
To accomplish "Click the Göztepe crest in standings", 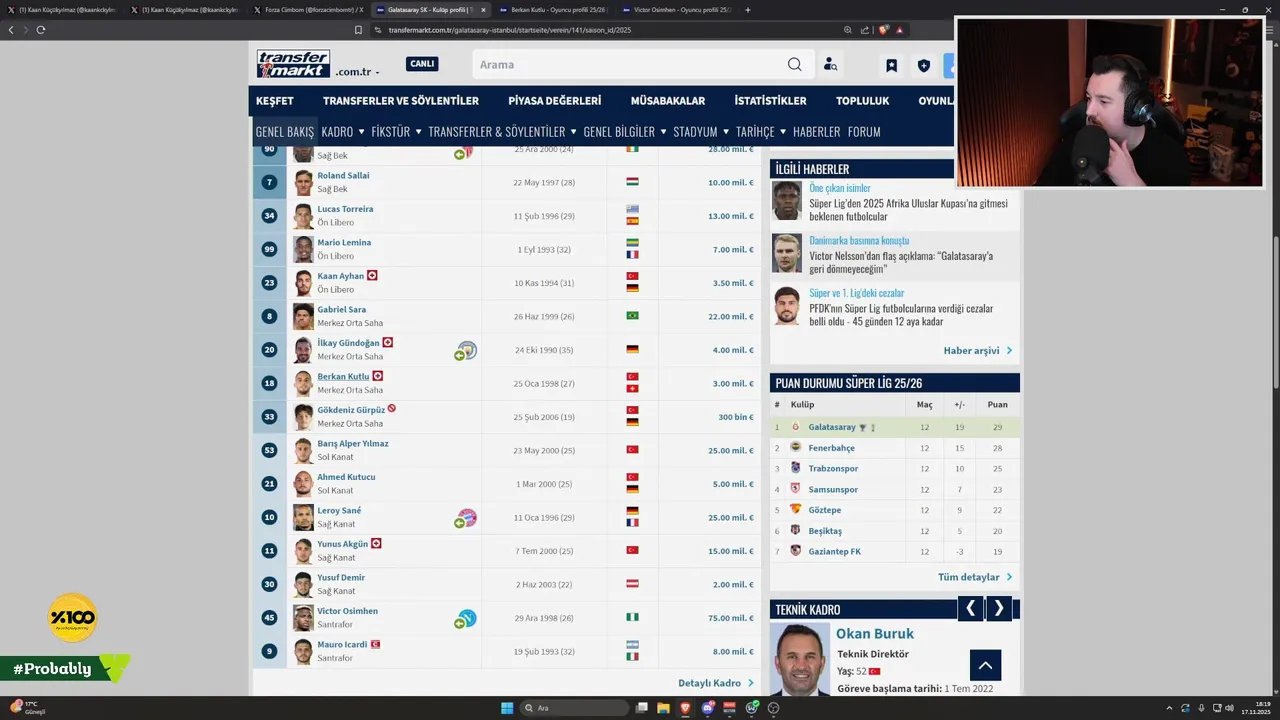I will coord(796,509).
